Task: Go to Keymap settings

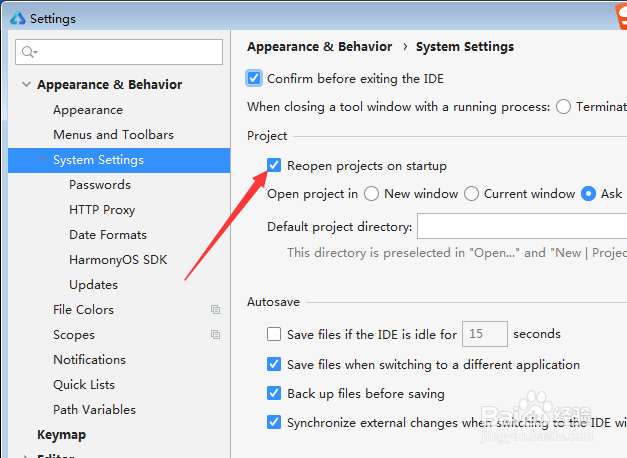Action: tap(62, 435)
